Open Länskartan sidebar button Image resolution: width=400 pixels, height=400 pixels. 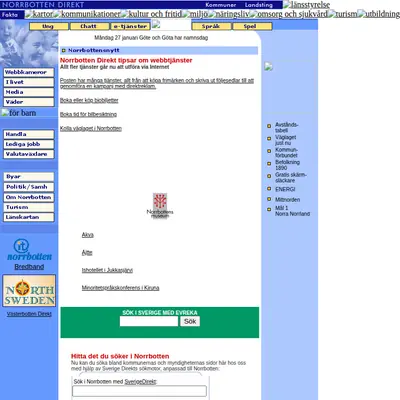tap(29, 217)
